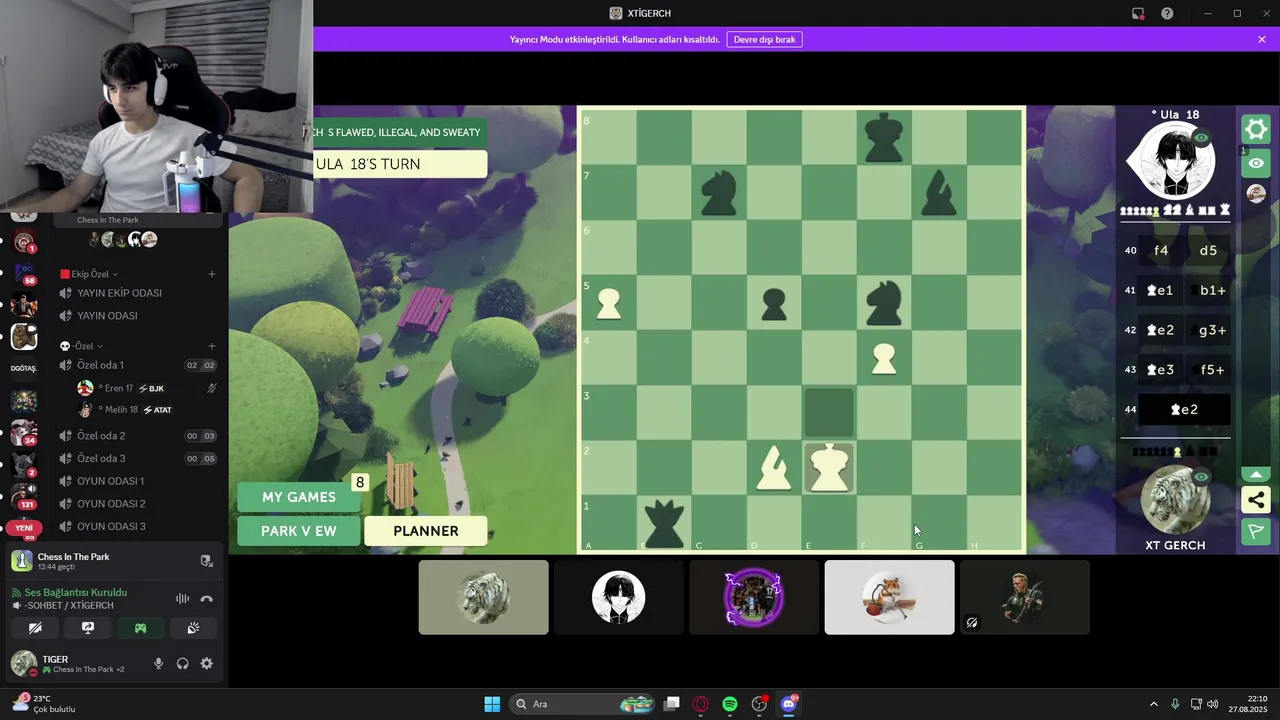Add a channel to -Özel category
Screen dimensions: 1280x720
click(x=211, y=346)
